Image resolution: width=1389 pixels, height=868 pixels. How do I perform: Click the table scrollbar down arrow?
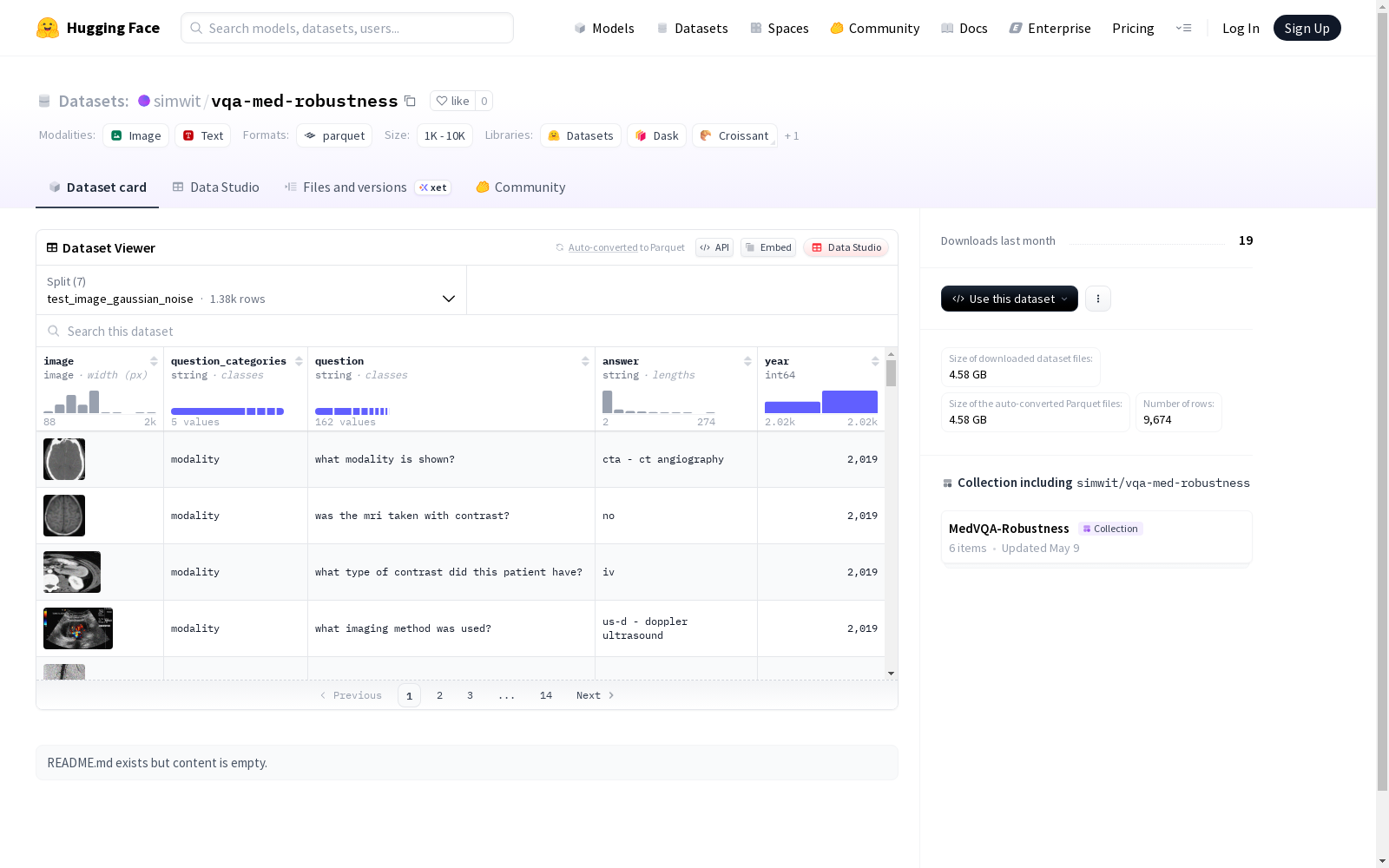point(891,674)
